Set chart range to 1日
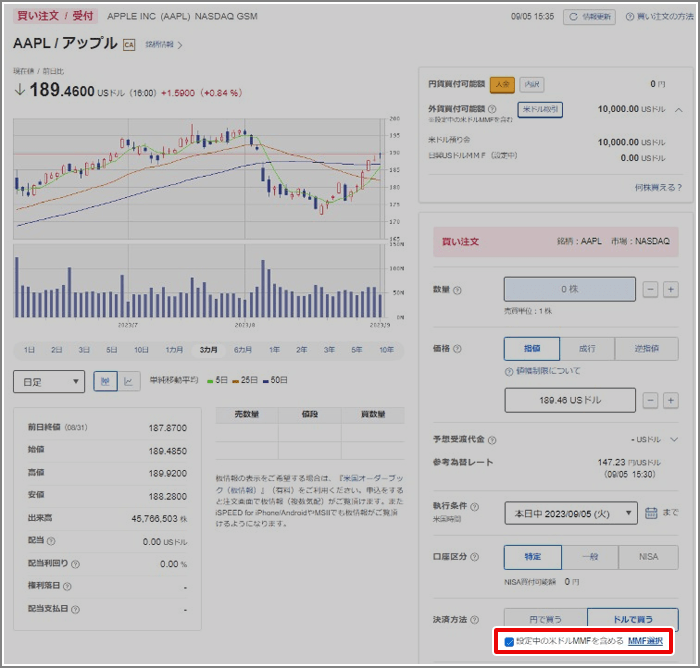 pos(29,350)
